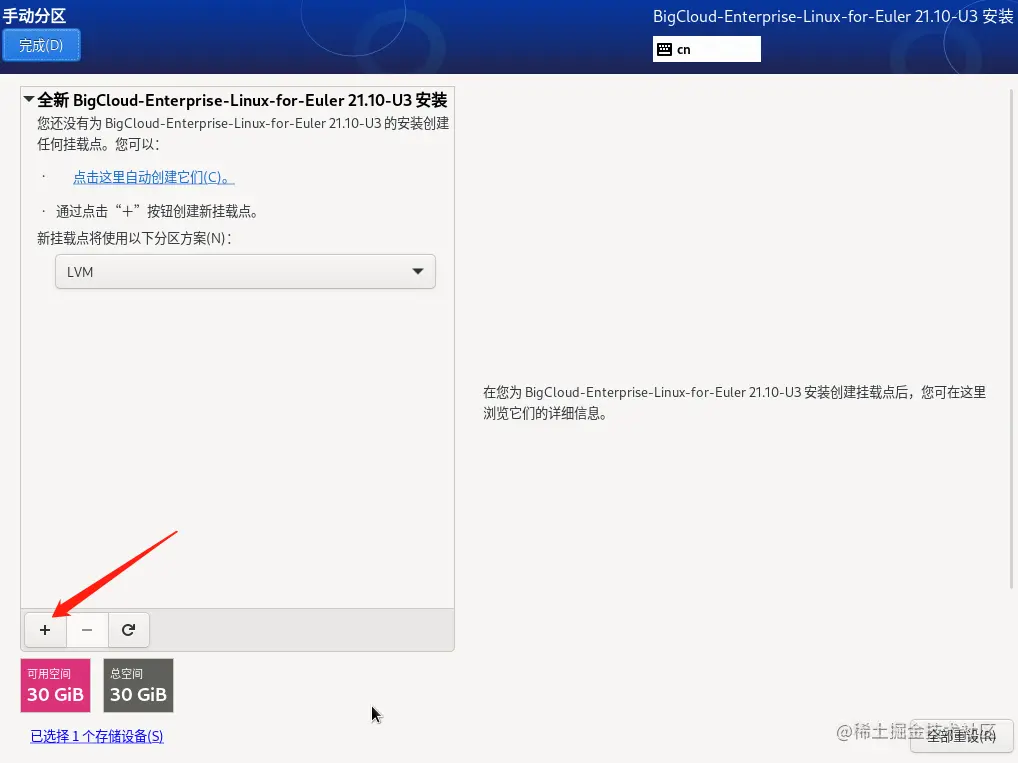The image size is (1018, 763).
Task: Expand the cn keyboard layout dropdown
Action: tap(706, 48)
